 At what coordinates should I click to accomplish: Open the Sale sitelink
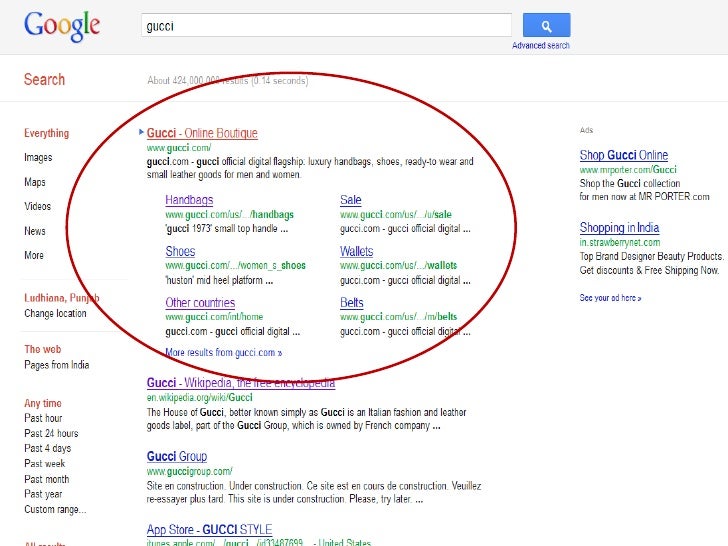[x=351, y=200]
